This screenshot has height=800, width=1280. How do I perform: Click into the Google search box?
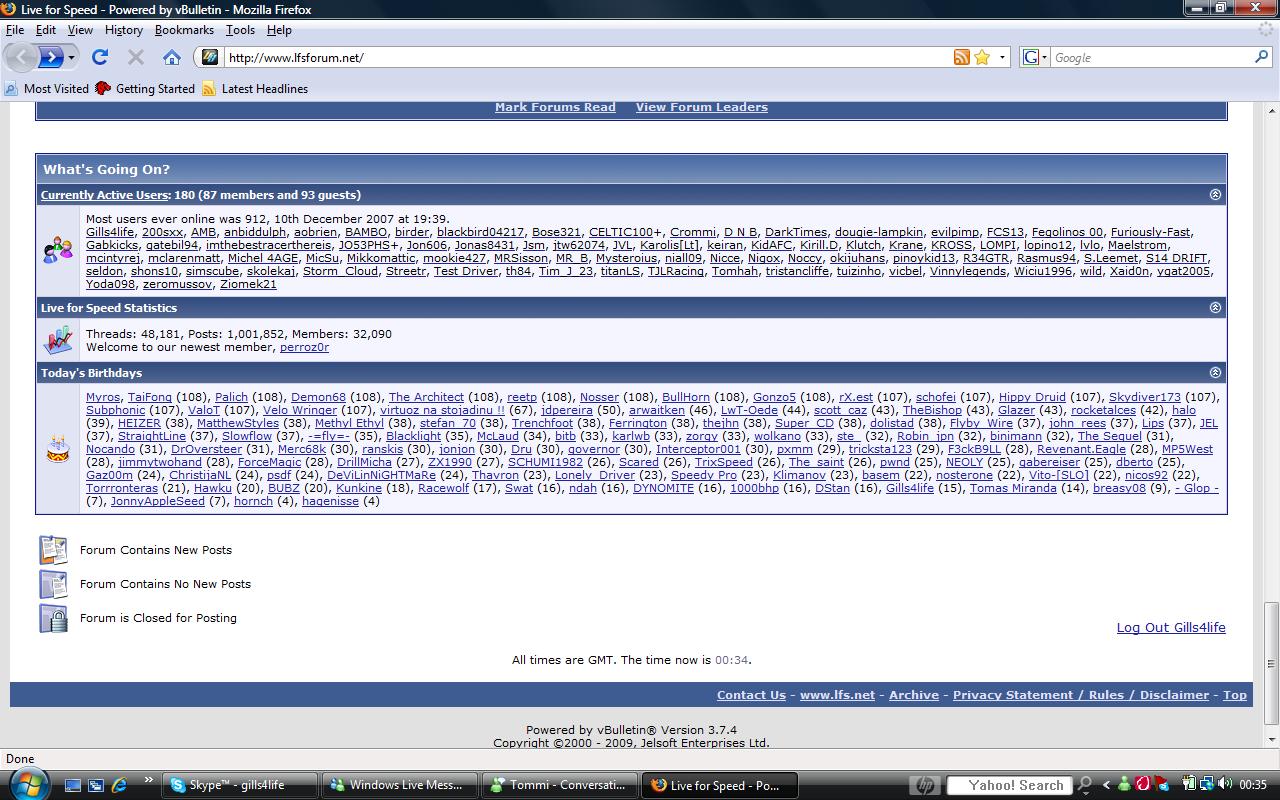1151,57
